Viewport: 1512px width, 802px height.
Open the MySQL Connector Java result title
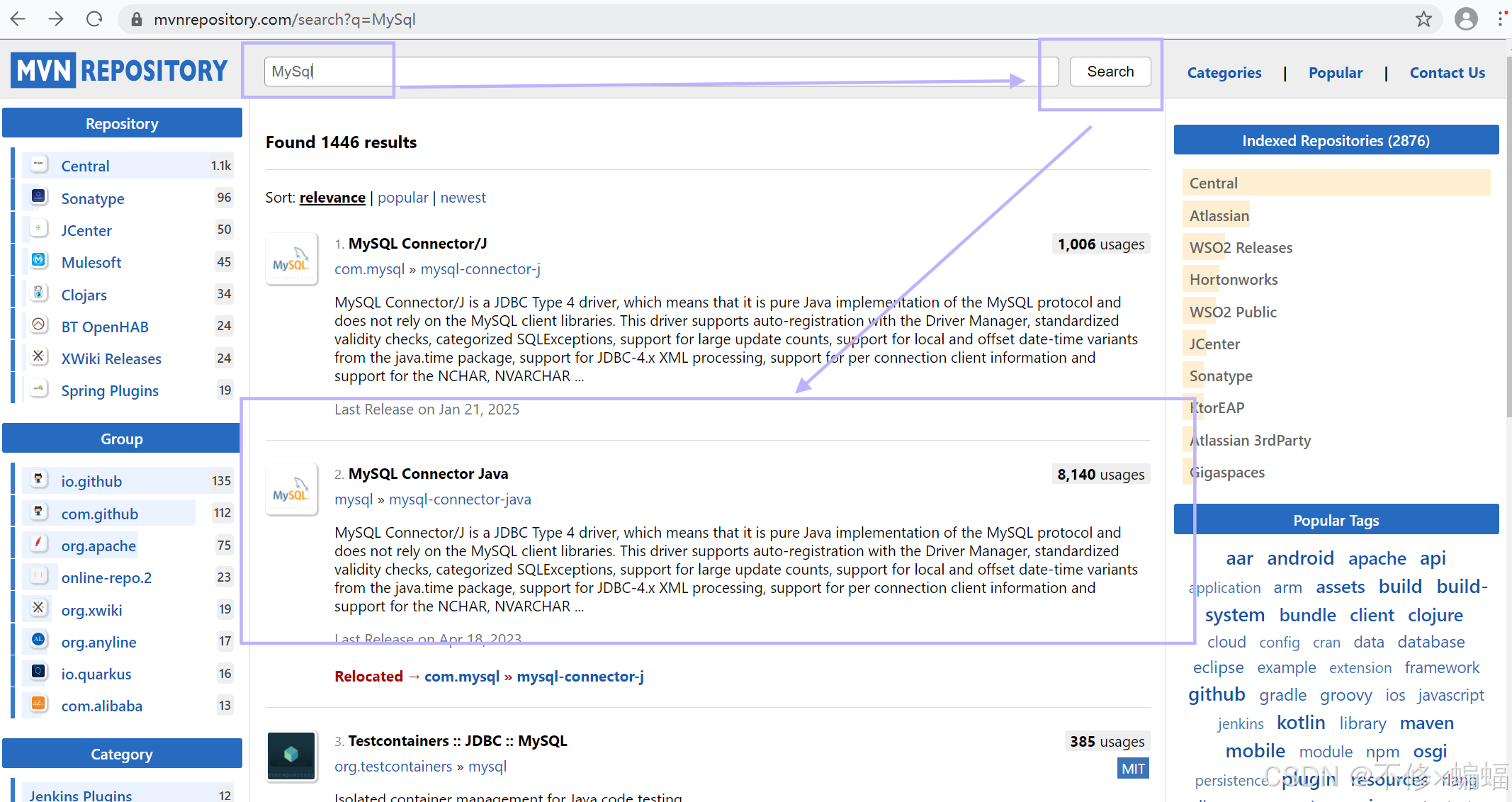pos(428,474)
